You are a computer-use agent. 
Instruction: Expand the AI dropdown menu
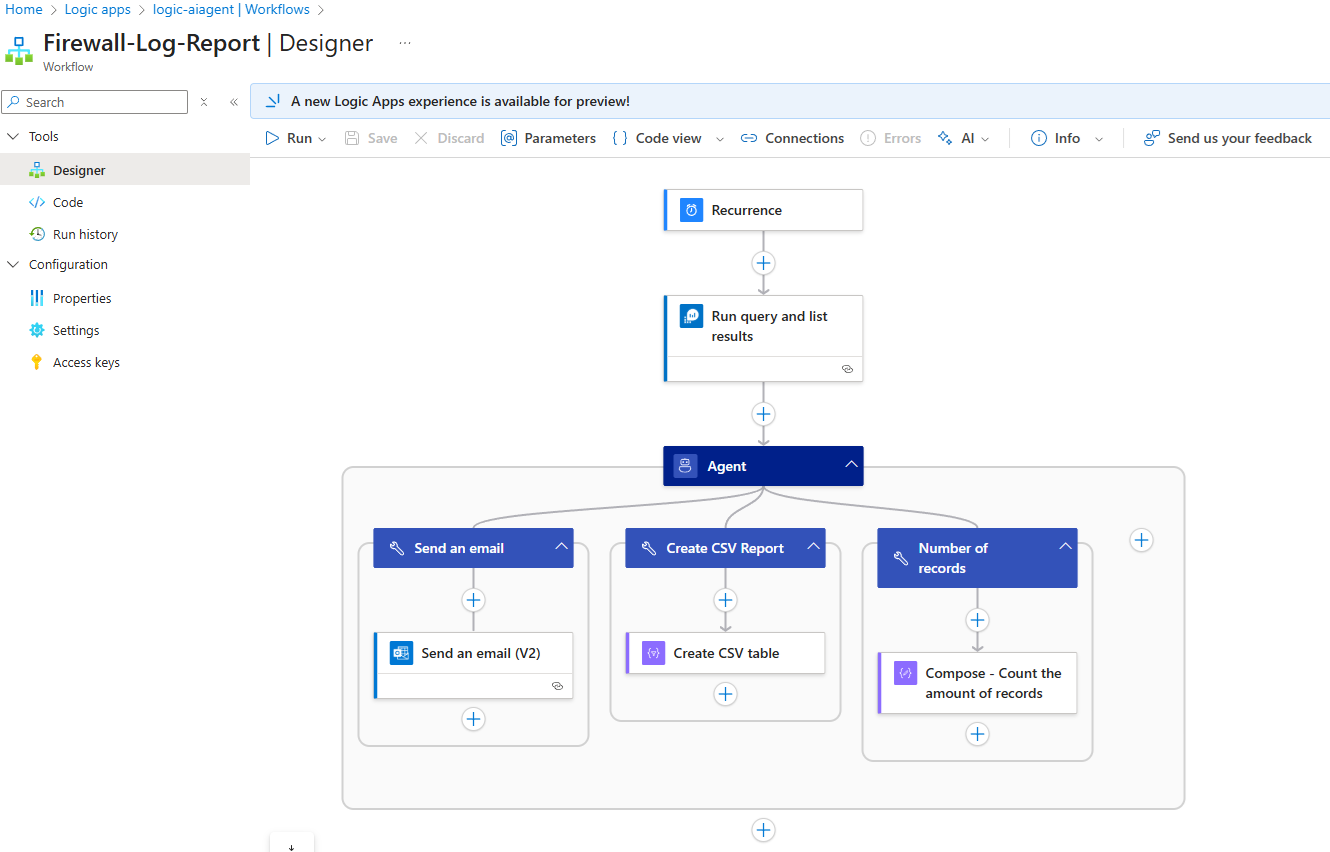(x=985, y=139)
